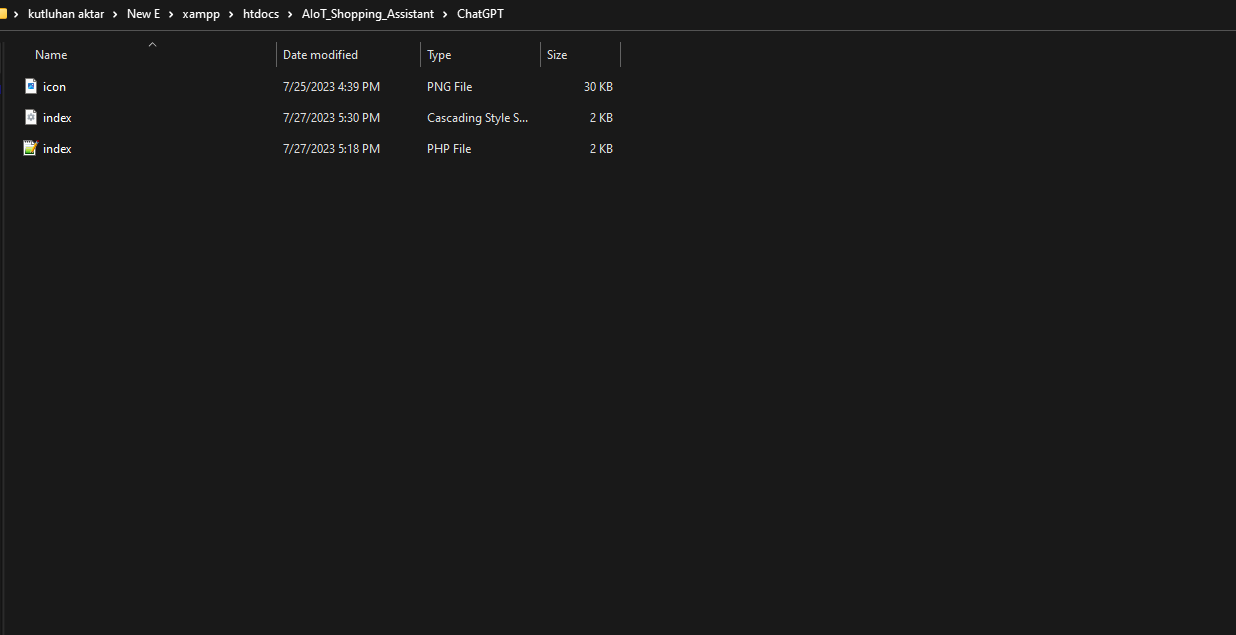This screenshot has height=635, width=1236.
Task: Navigate to New E breadcrumb
Action: [x=143, y=14]
